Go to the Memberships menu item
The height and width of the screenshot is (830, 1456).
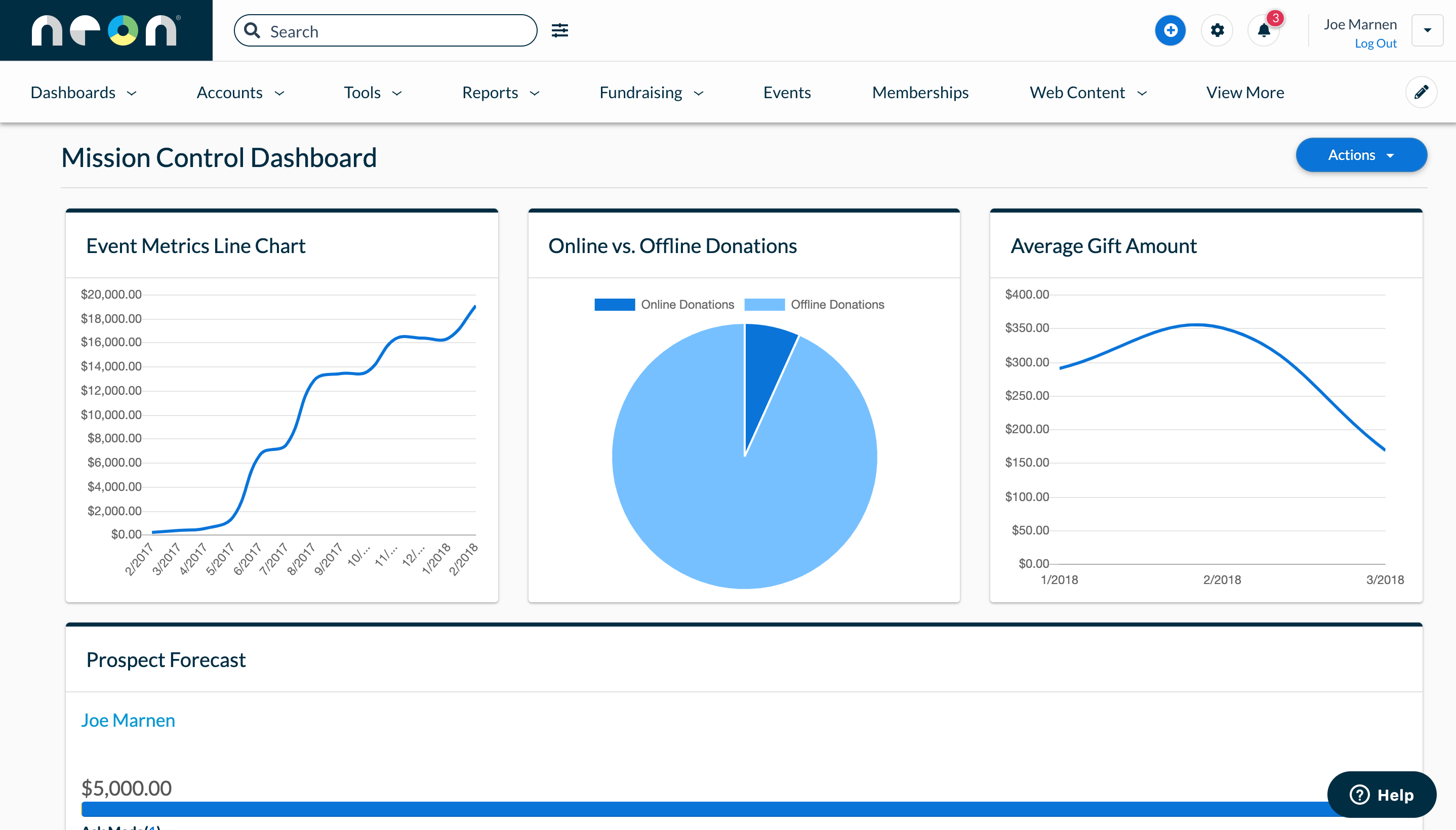coord(919,92)
